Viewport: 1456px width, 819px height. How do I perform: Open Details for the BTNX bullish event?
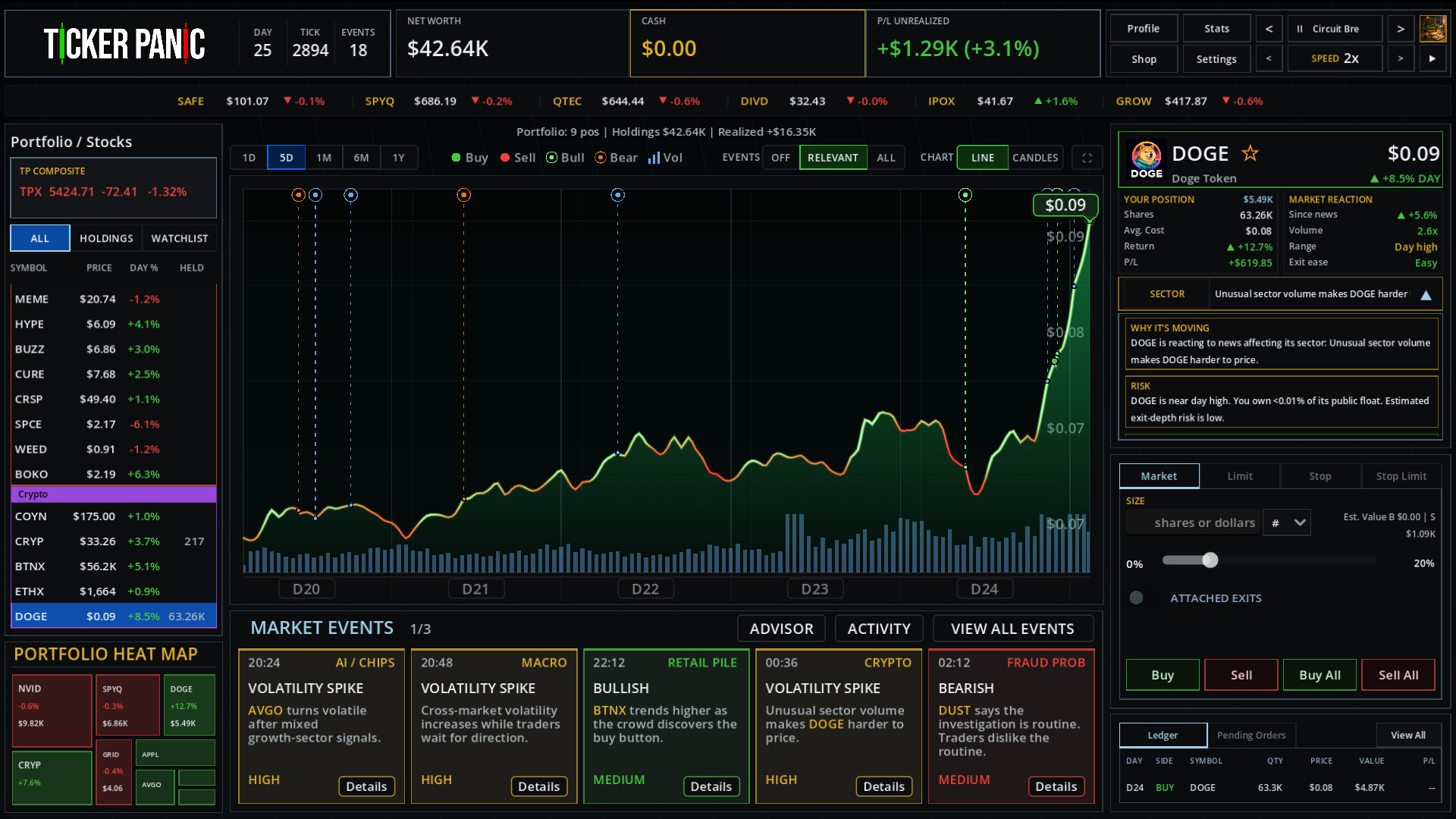click(x=711, y=786)
